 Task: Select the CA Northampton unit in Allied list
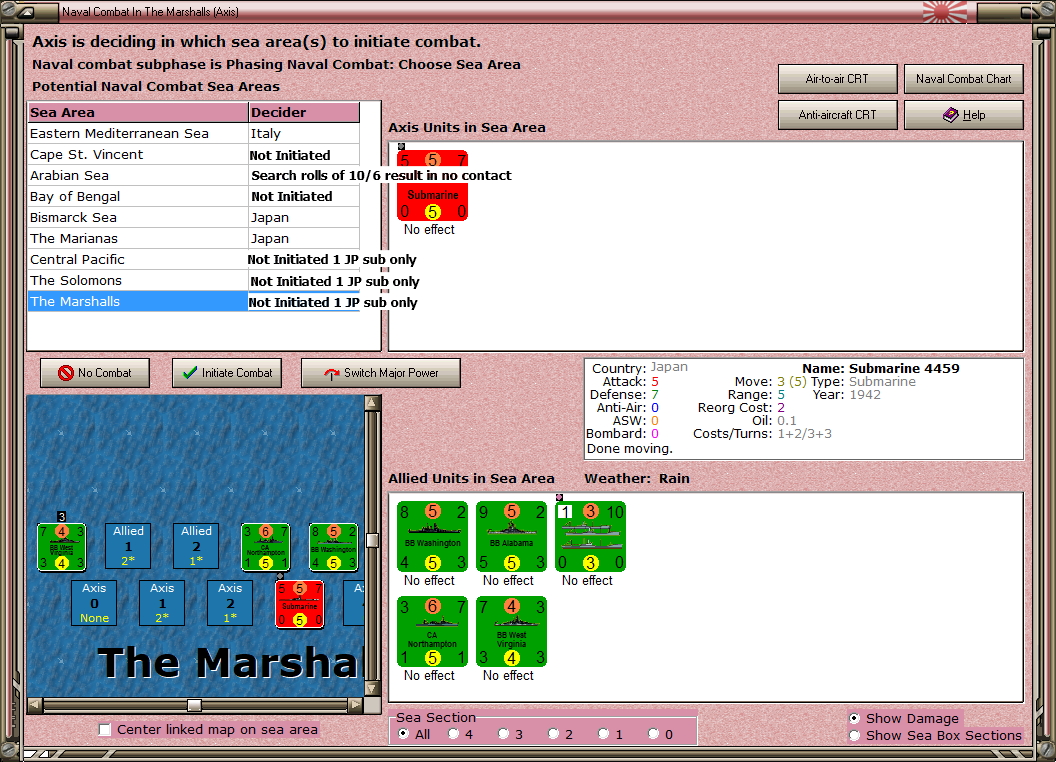(432, 631)
